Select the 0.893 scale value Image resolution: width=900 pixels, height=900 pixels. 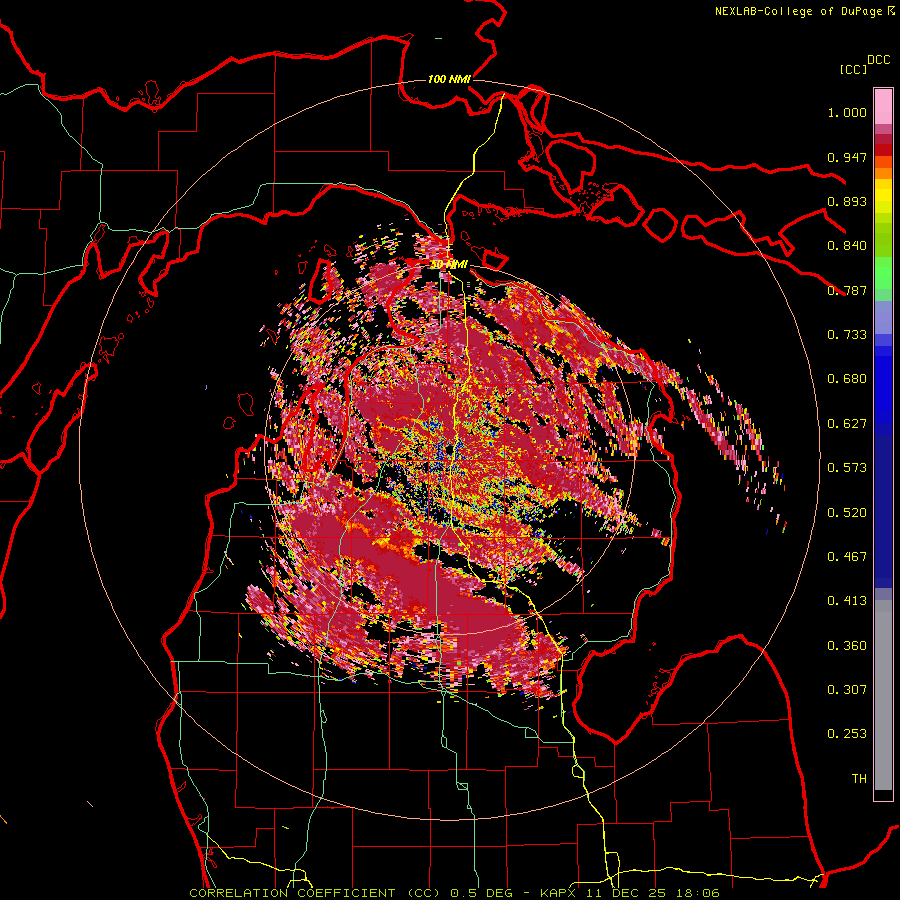(x=847, y=201)
